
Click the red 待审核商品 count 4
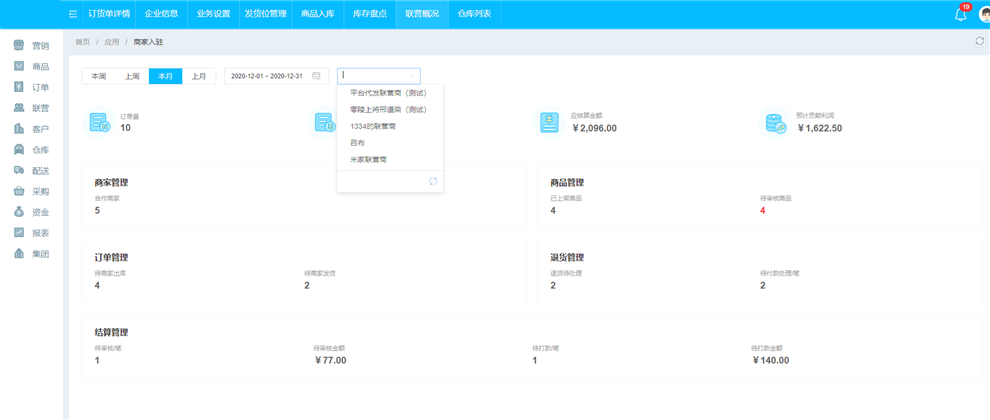click(x=763, y=210)
